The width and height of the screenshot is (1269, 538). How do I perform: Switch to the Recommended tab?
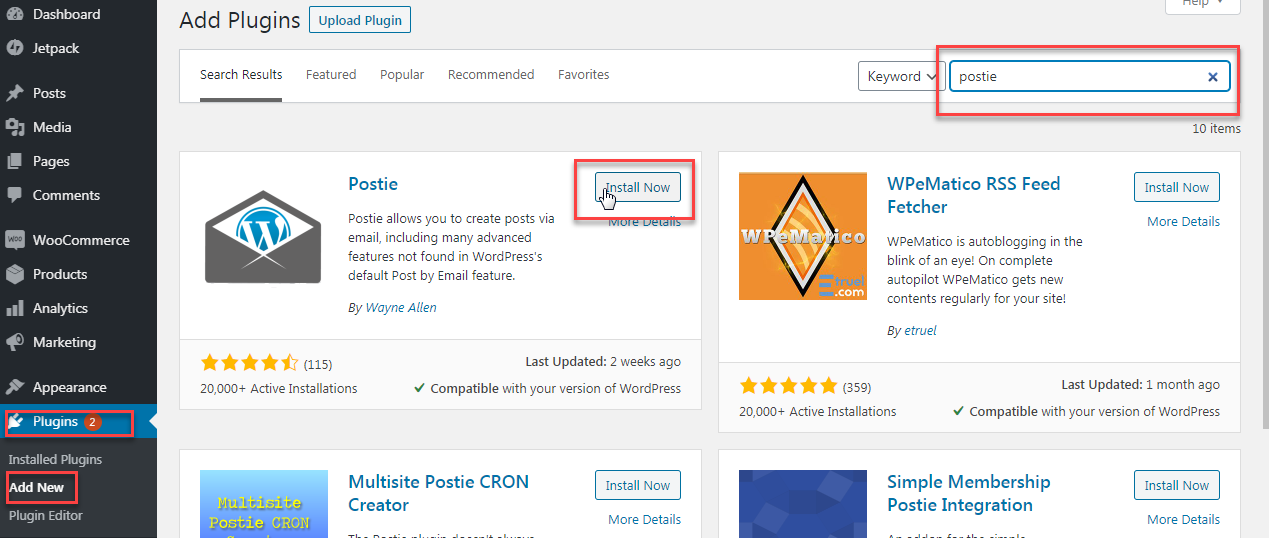(x=491, y=75)
